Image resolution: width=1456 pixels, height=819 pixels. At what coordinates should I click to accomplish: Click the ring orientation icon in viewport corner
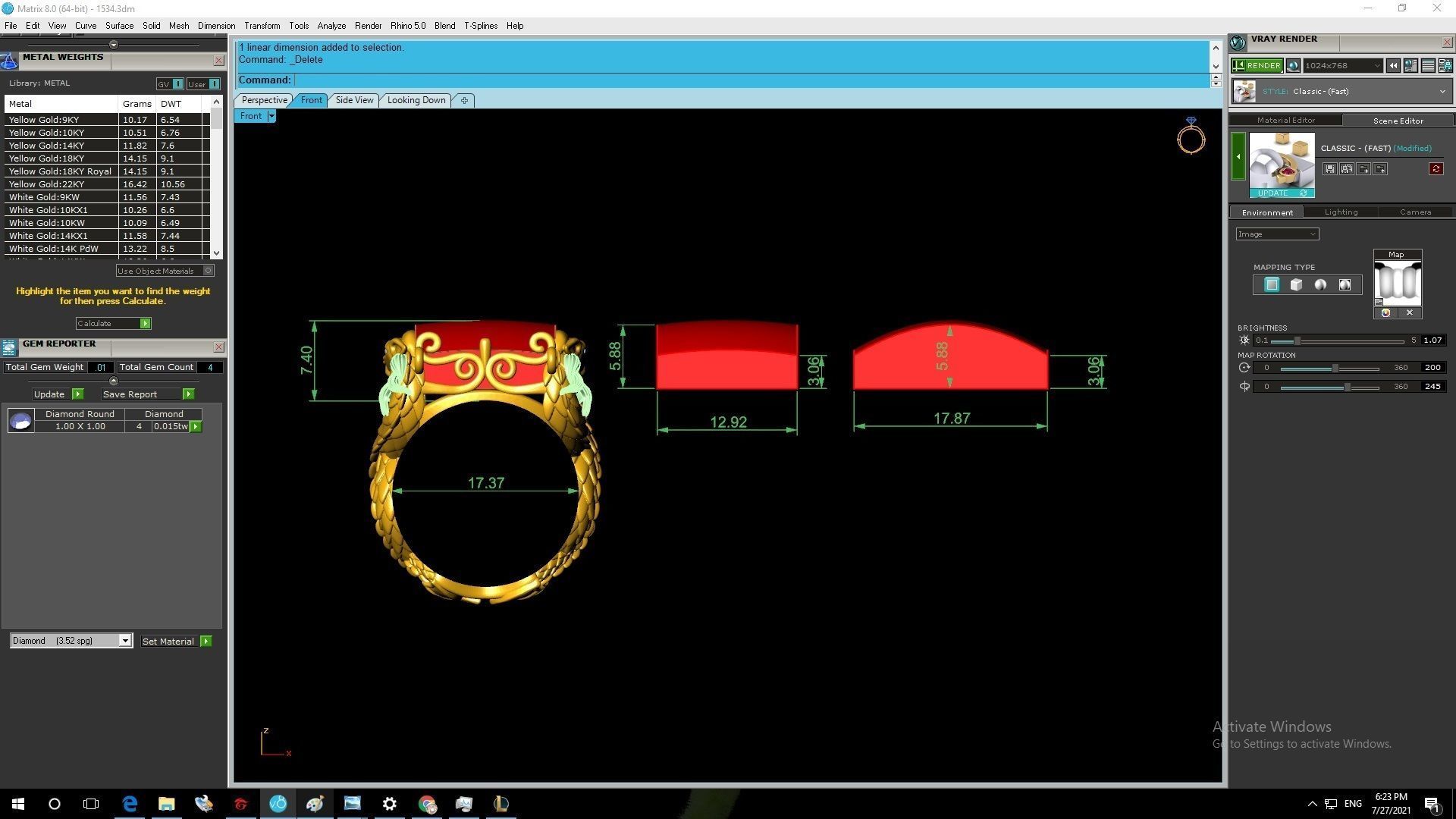pos(1191,136)
